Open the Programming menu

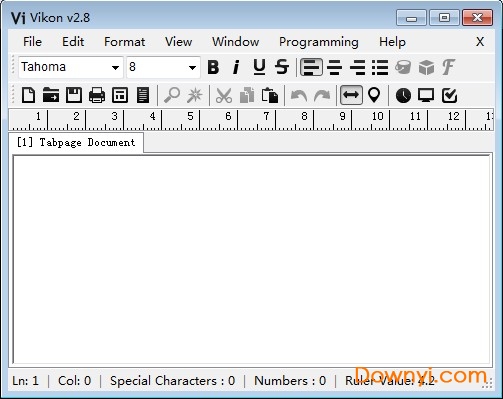click(x=319, y=42)
